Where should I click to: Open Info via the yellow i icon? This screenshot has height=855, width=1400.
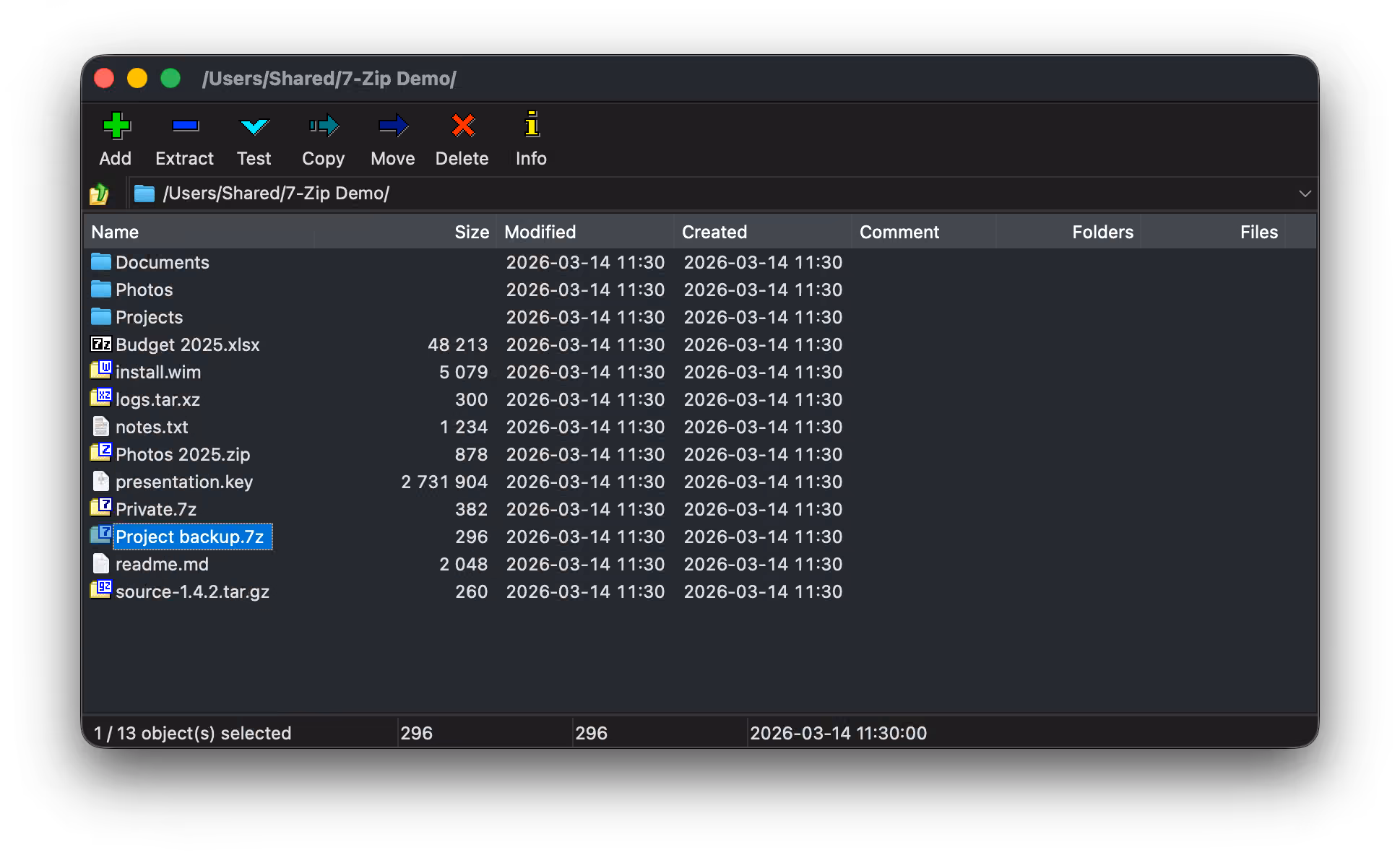[532, 124]
